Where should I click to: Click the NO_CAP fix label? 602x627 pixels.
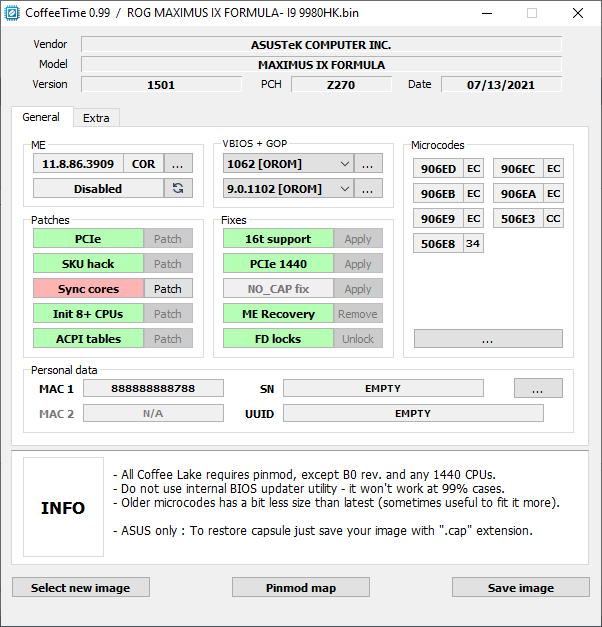(x=278, y=289)
